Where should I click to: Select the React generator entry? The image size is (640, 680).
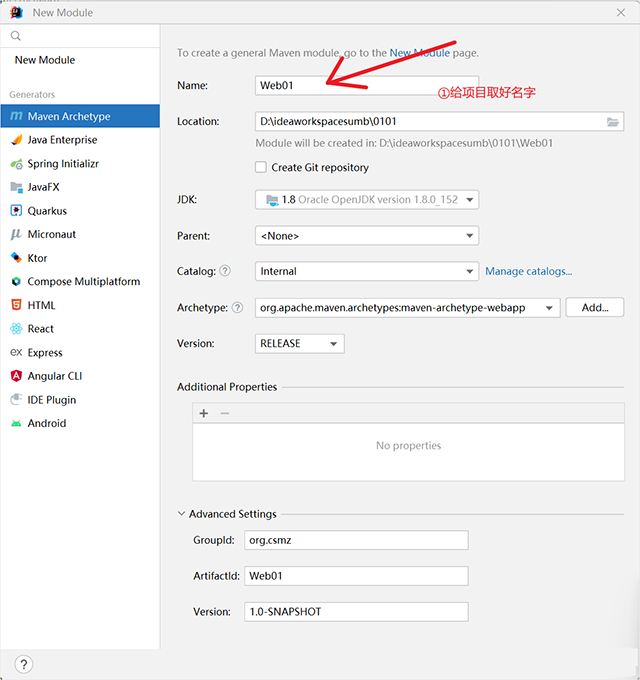point(40,329)
